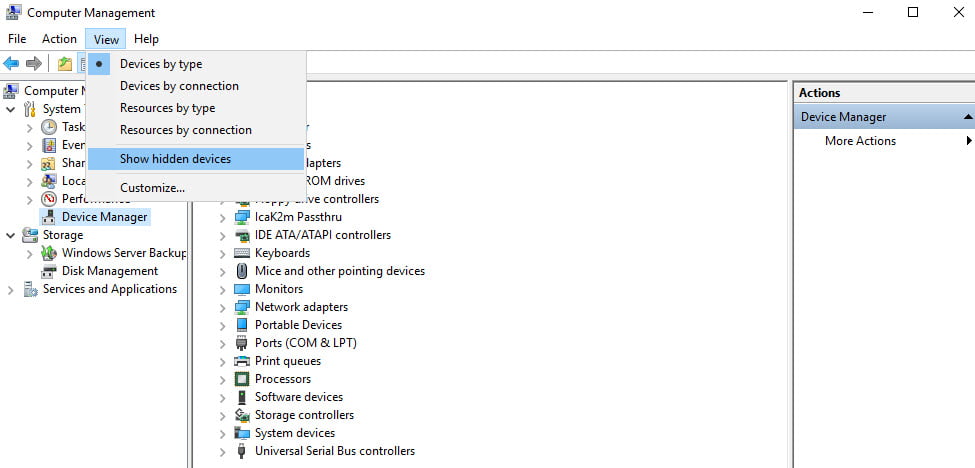This screenshot has width=975, height=468.
Task: Select the Services and Applications label
Action: point(109,289)
